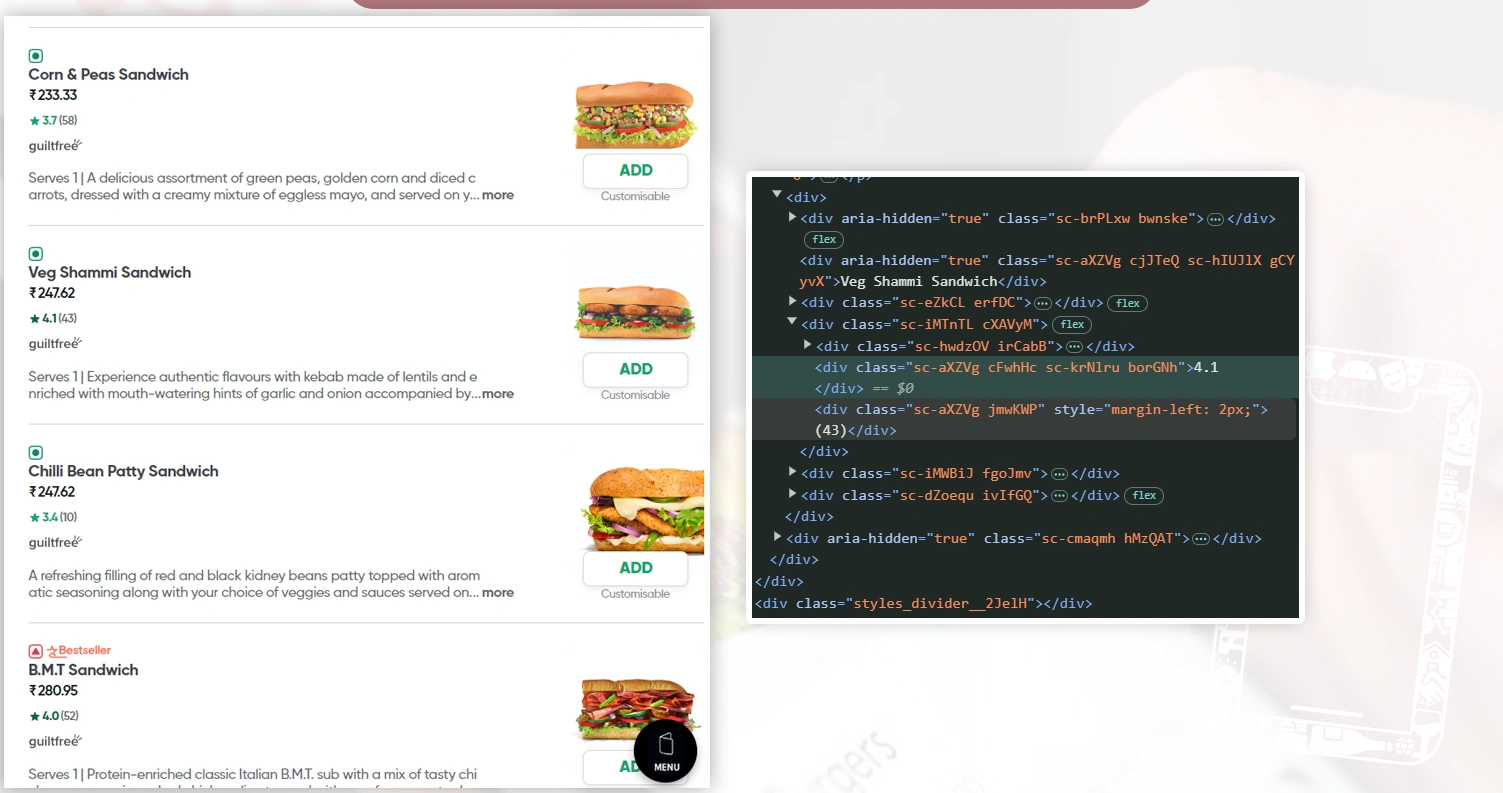This screenshot has height=793, width=1503.
Task: Select the styles_divider__2JelH div line
Action: coord(924,604)
